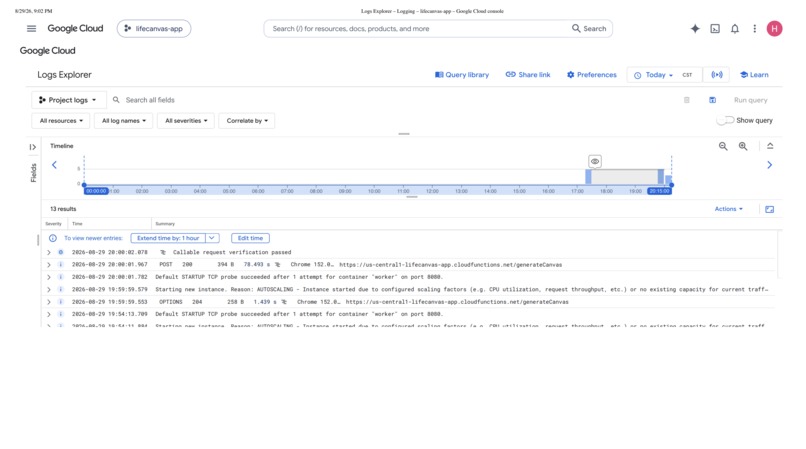Screen dimensions: 806x449
Task: Toggle the Show query switch
Action: [x=725, y=120]
